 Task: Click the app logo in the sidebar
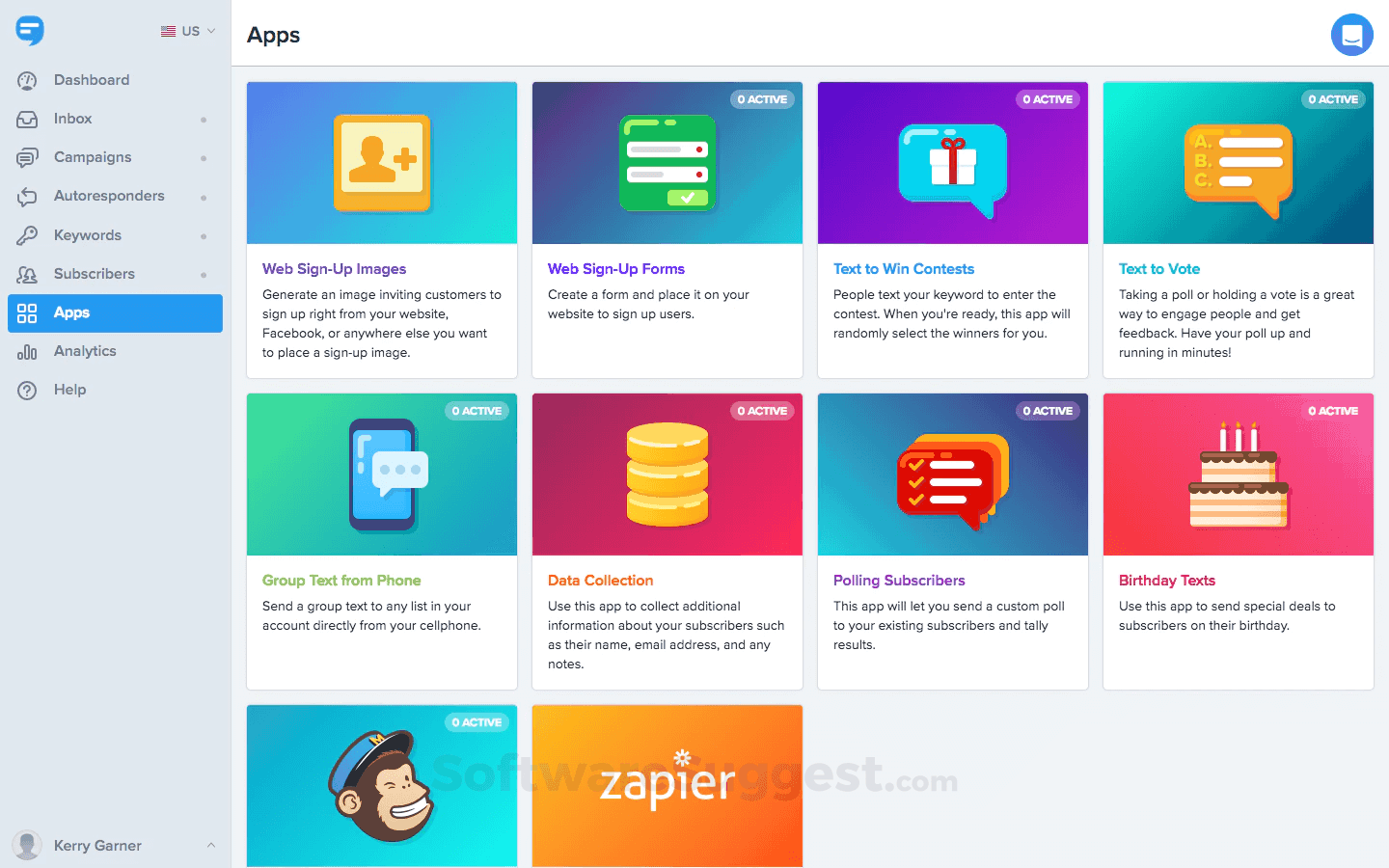coord(30,30)
